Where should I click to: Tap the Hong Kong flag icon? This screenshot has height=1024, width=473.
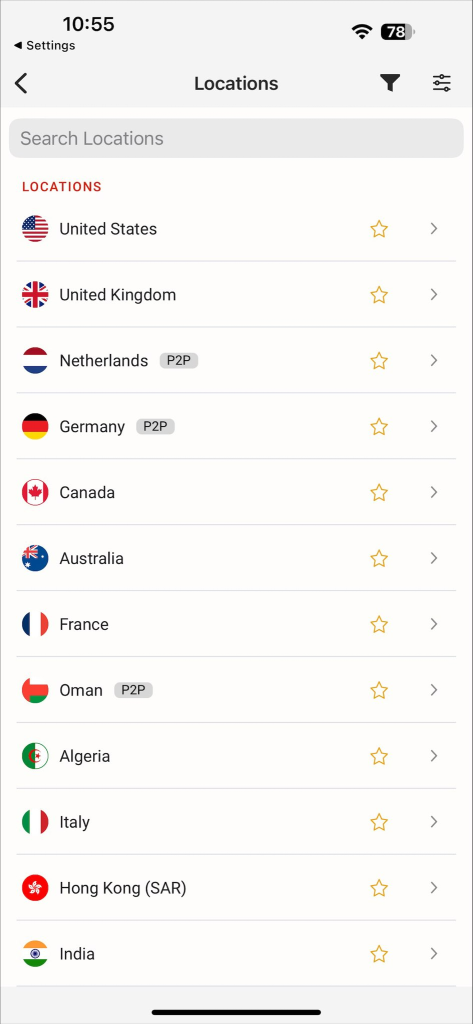tap(35, 888)
